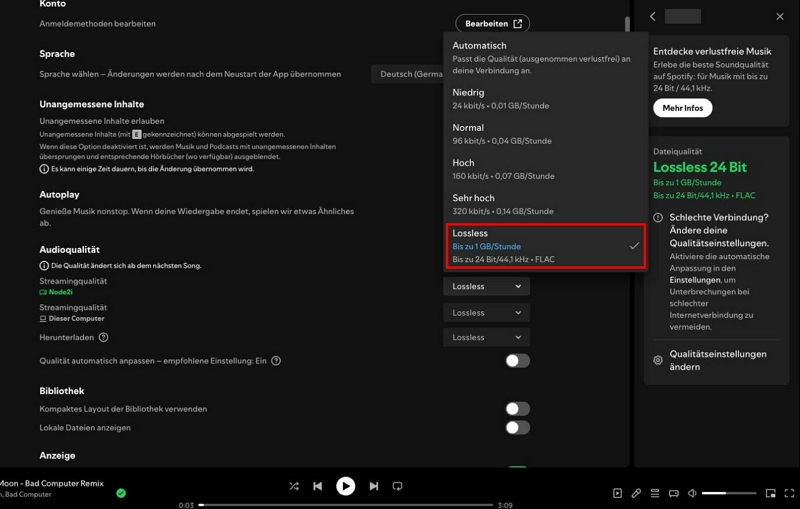Select Automatisch quality option
This screenshot has width=800, height=509.
[x=545, y=58]
